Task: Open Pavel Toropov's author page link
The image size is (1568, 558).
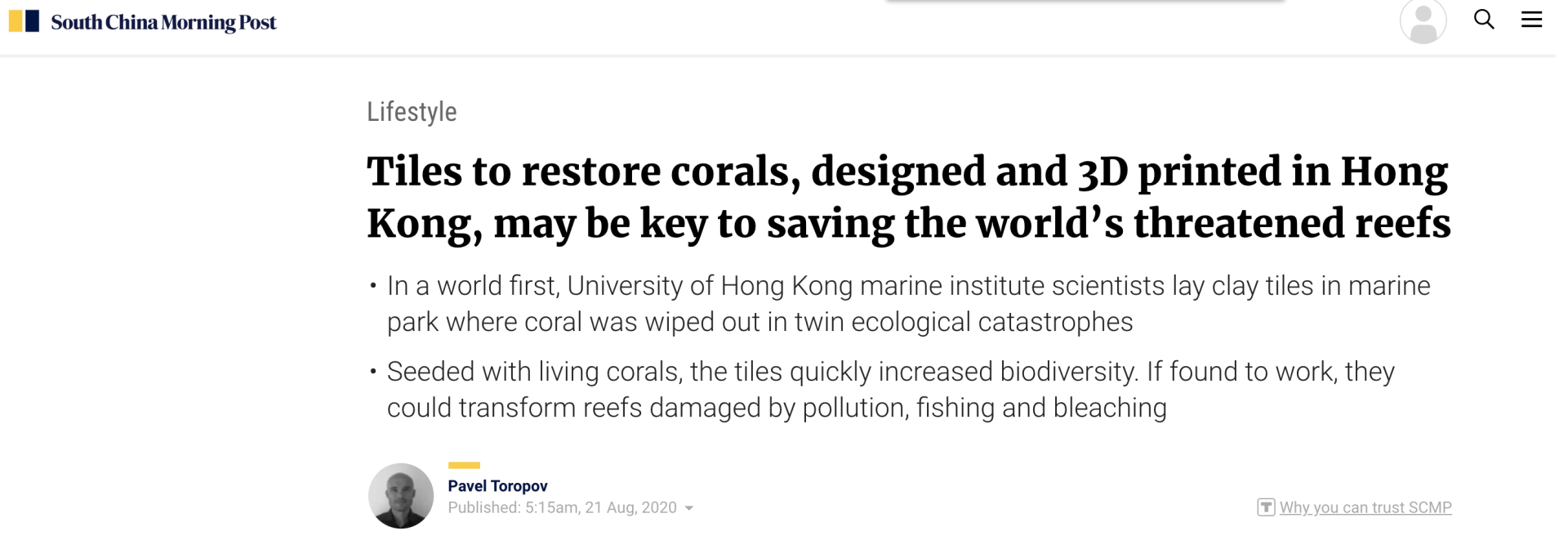Action: 497,486
